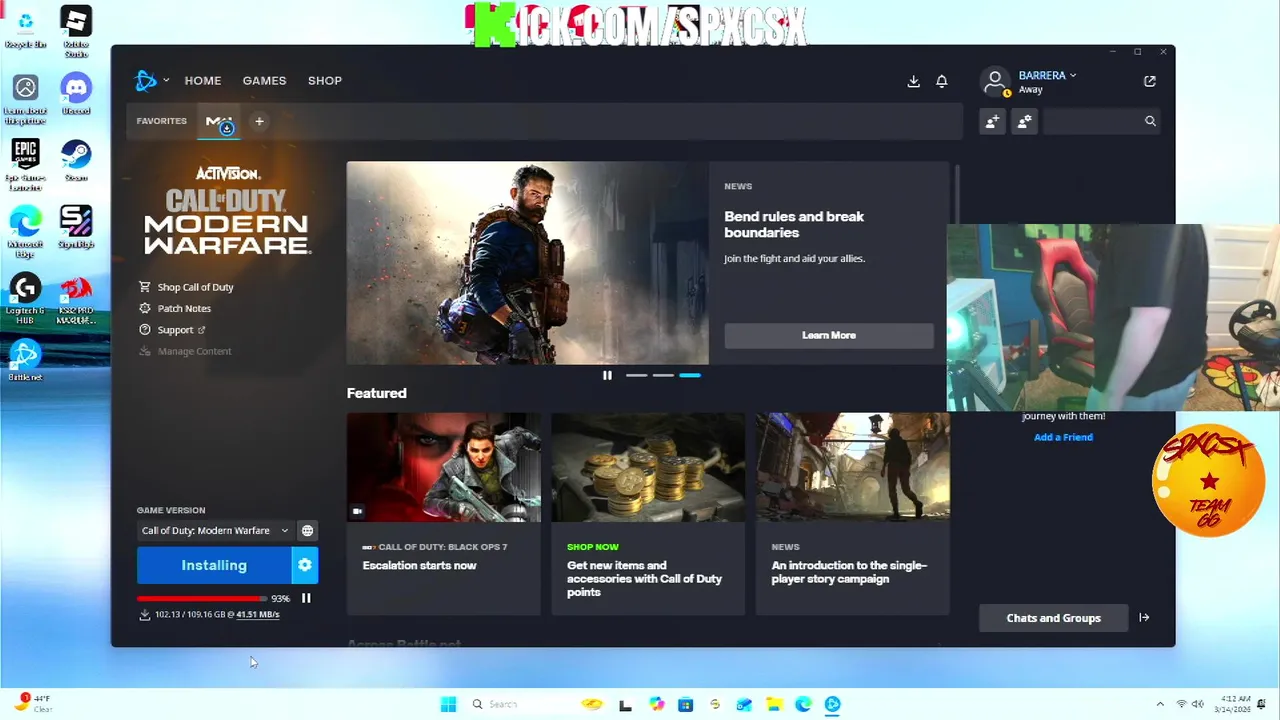Click the Add a Friend link

tap(1063, 437)
